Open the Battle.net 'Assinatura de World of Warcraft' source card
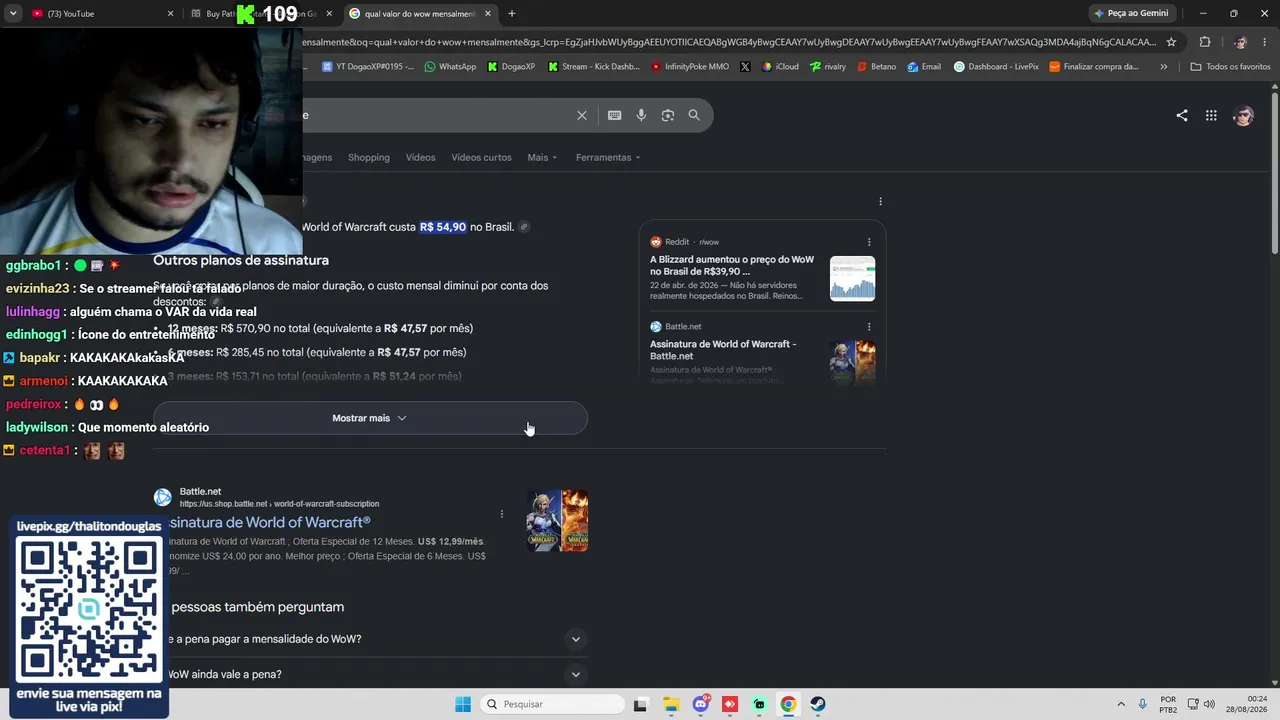Viewport: 1280px width, 720px height. point(723,350)
